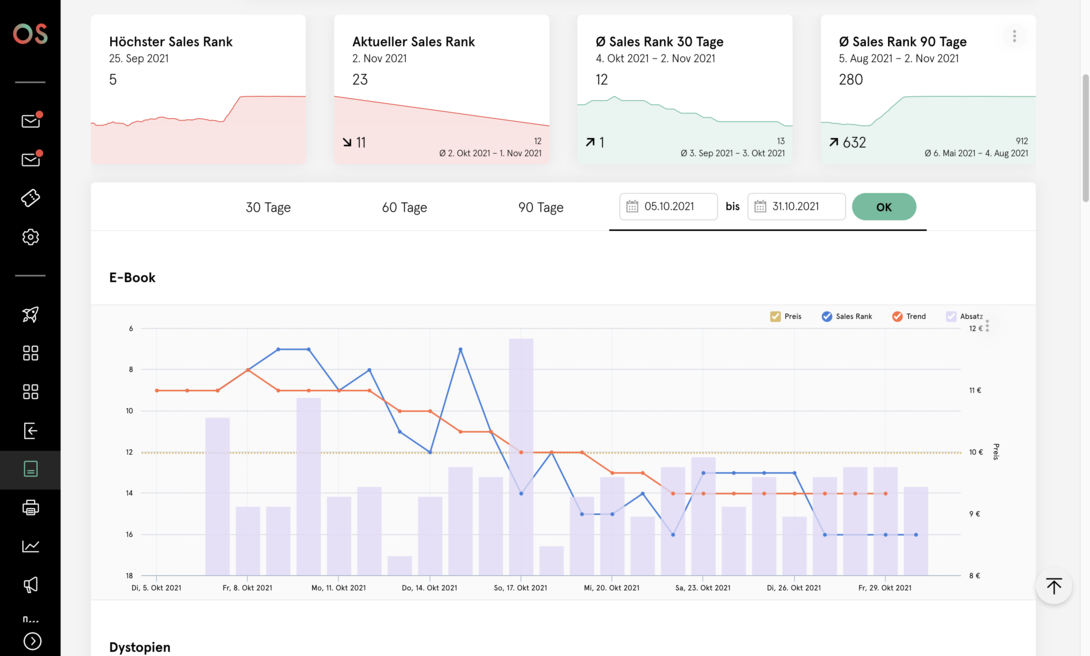Open the line chart sidebar icon
Image resolution: width=1090 pixels, height=656 pixels.
point(31,546)
